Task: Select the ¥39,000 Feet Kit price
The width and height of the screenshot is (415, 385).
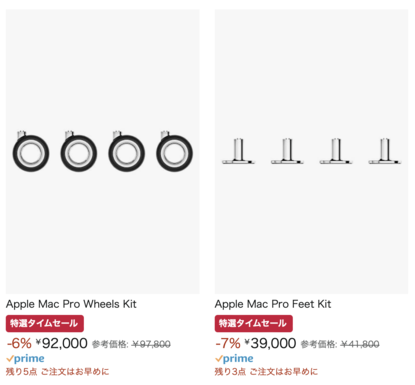Action: point(270,343)
